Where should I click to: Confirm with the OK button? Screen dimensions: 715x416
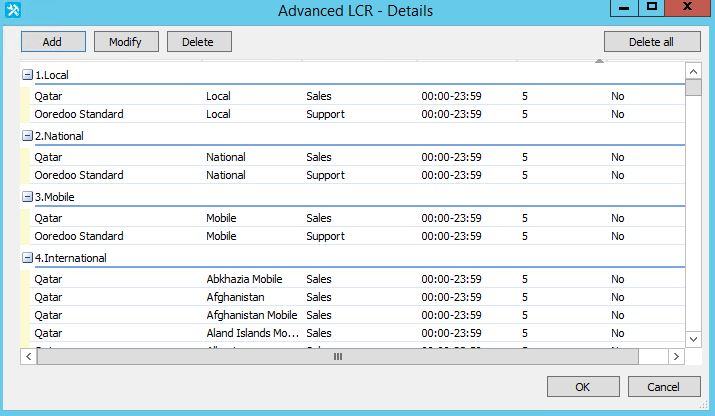coord(582,387)
